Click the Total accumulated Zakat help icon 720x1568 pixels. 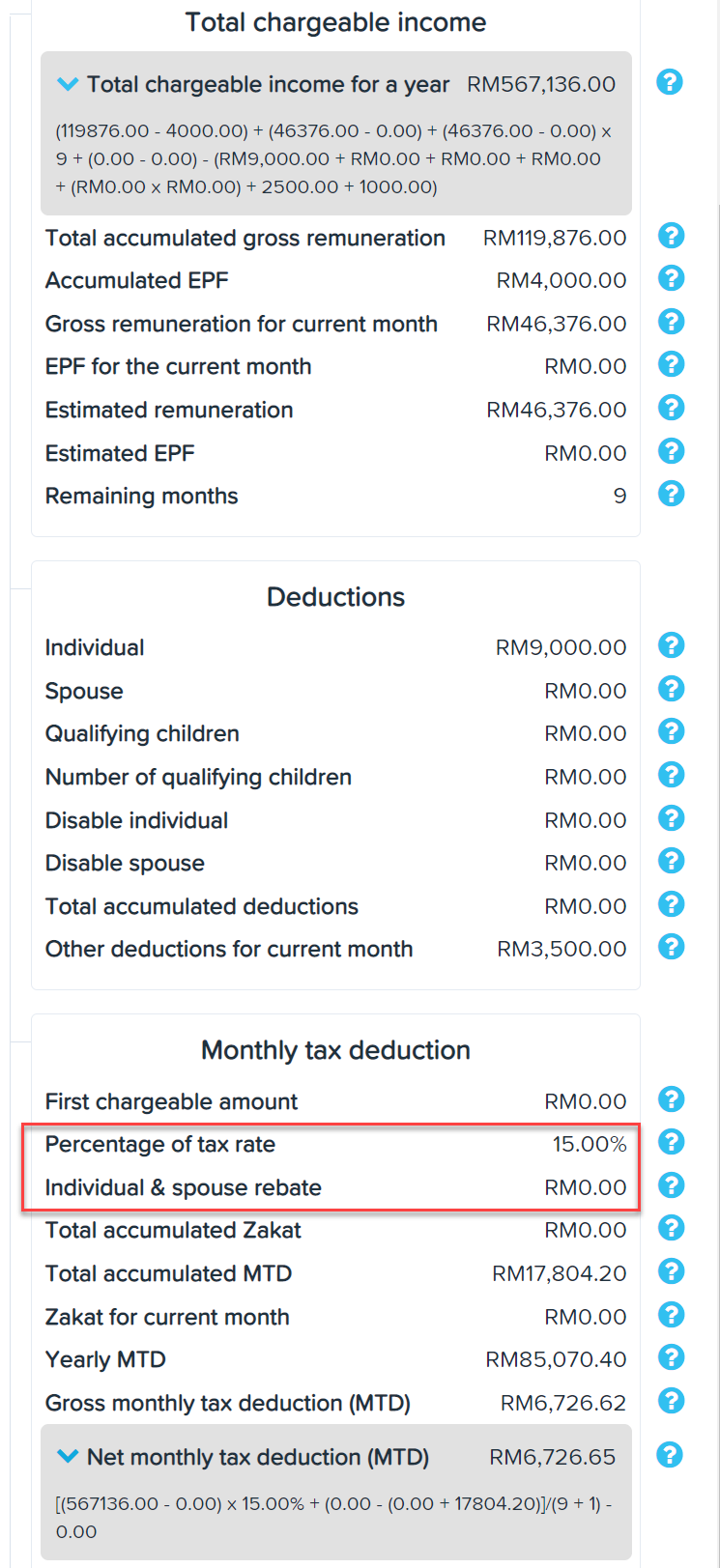pos(671,1228)
